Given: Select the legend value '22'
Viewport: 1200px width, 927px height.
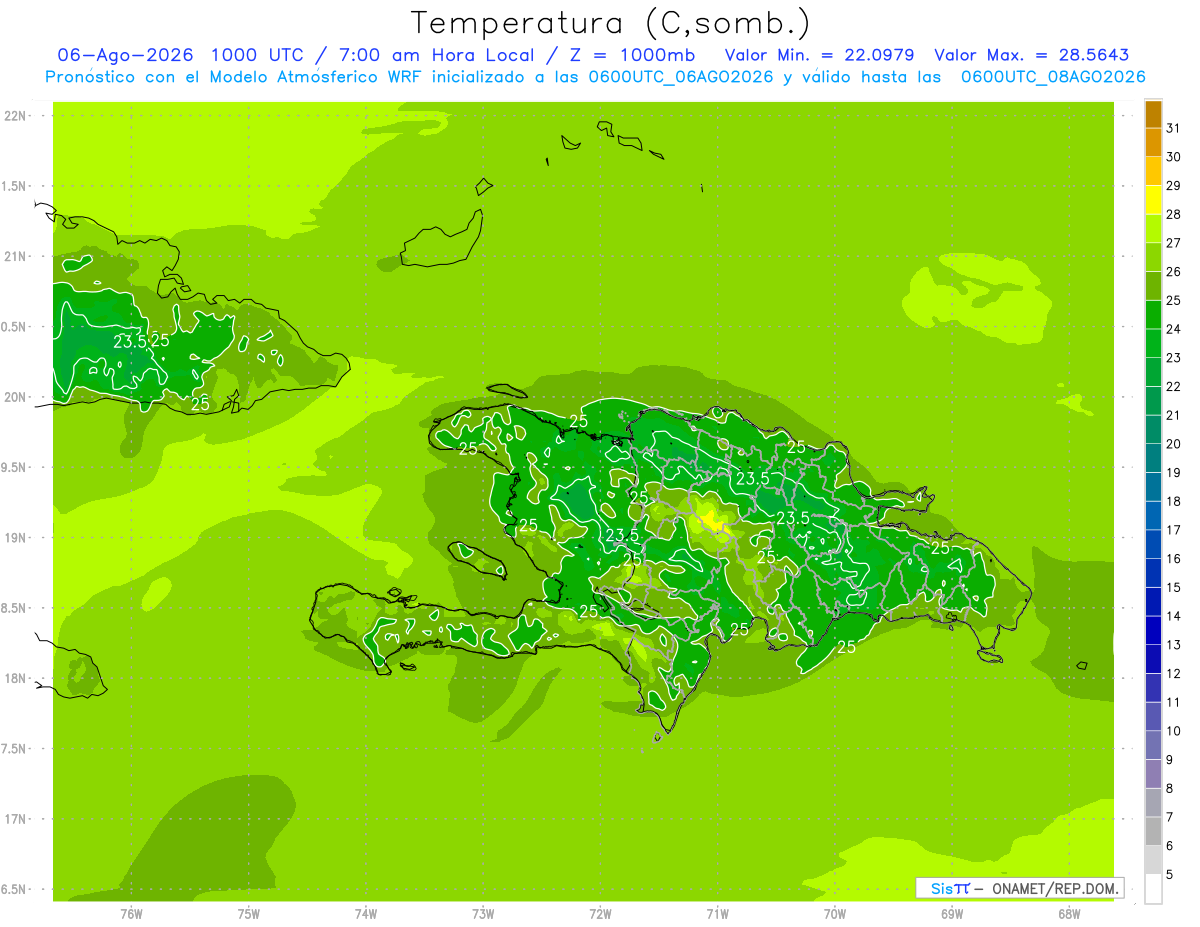Looking at the screenshot, I should tap(1173, 387).
